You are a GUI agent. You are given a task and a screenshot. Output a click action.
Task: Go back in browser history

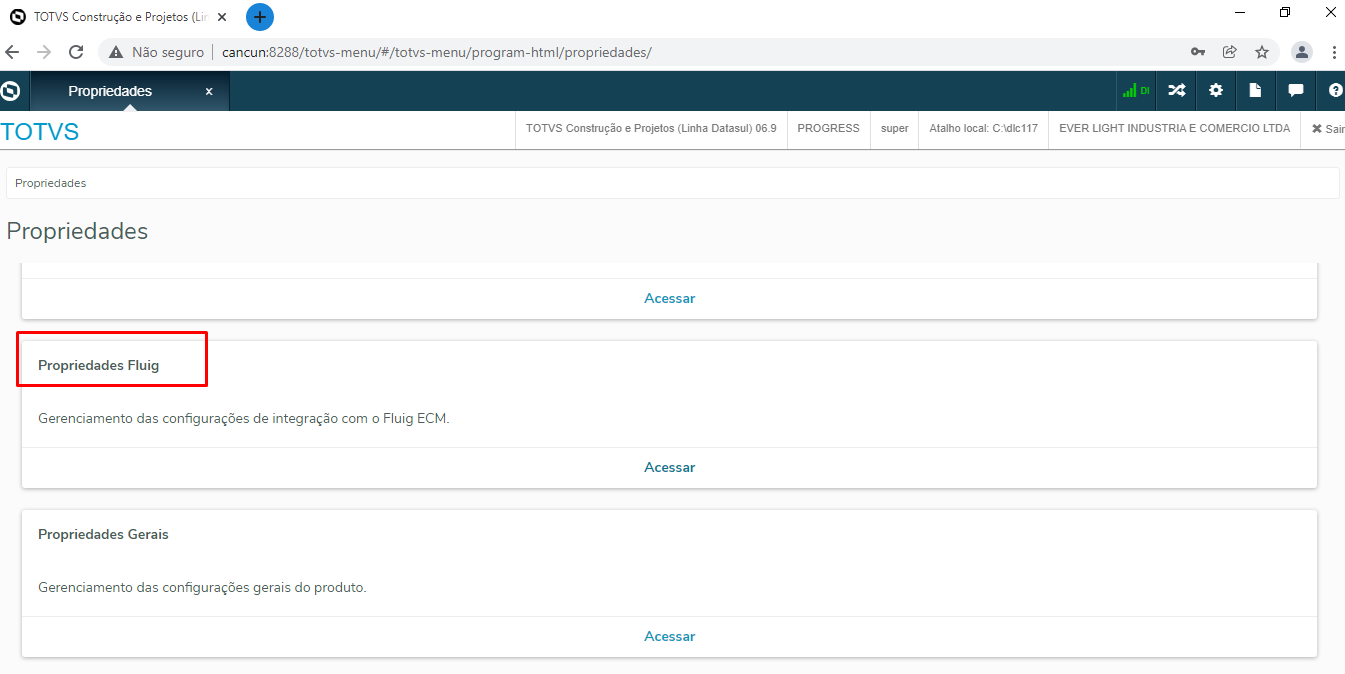coord(12,52)
